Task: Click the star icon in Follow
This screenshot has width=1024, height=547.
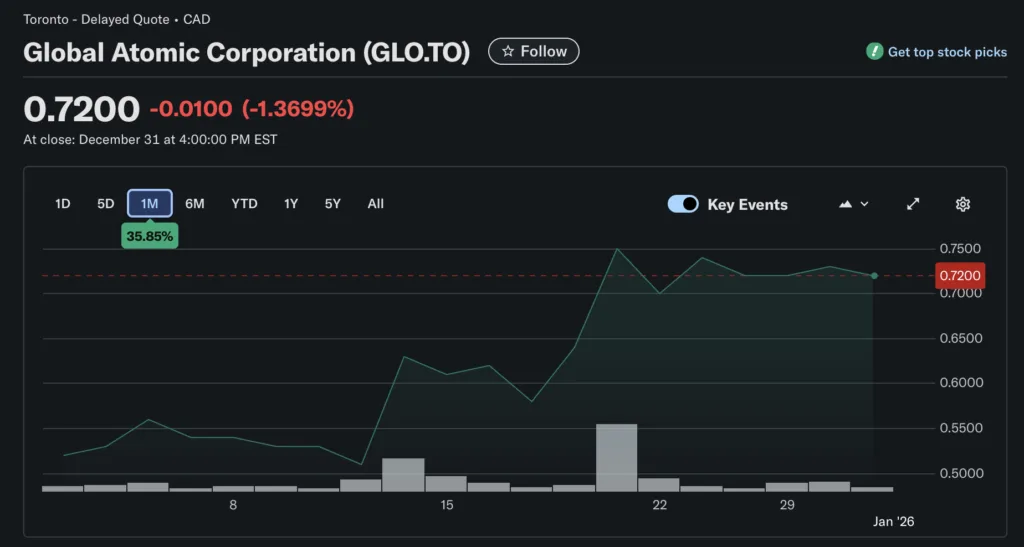Action: [508, 51]
